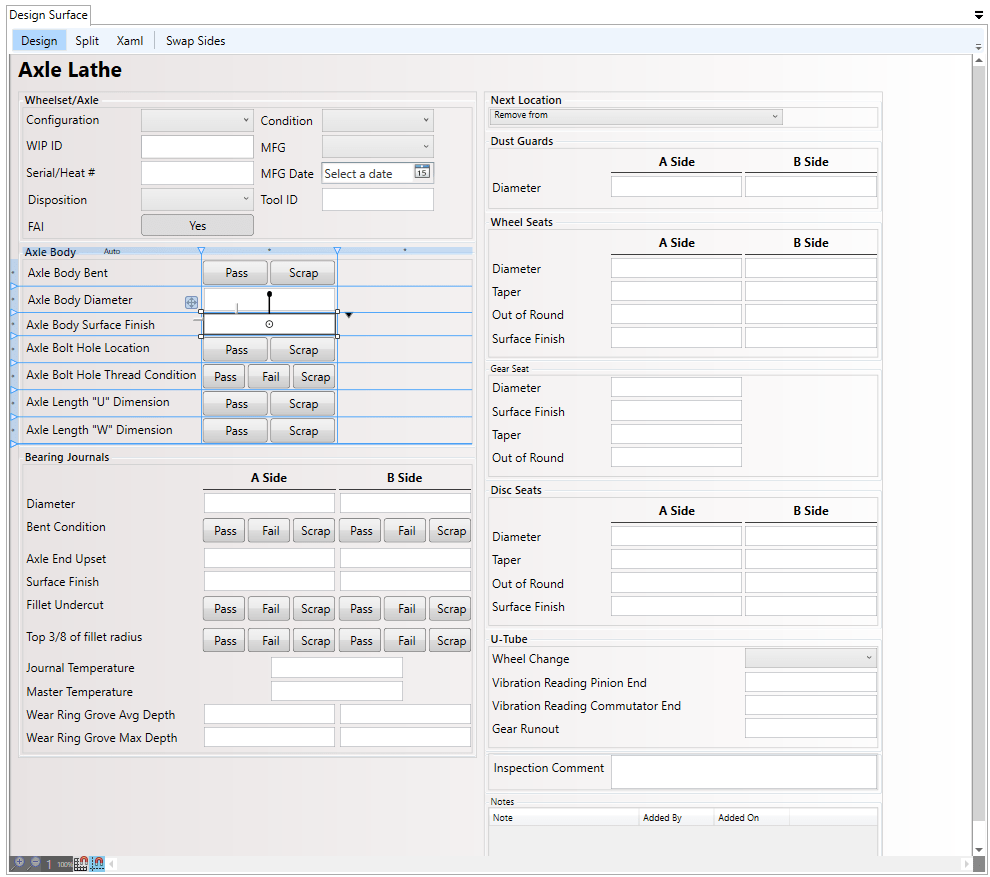The height and width of the screenshot is (877, 990).
Task: Click the zoom-to-100% '1' button
Action: click(x=49, y=864)
